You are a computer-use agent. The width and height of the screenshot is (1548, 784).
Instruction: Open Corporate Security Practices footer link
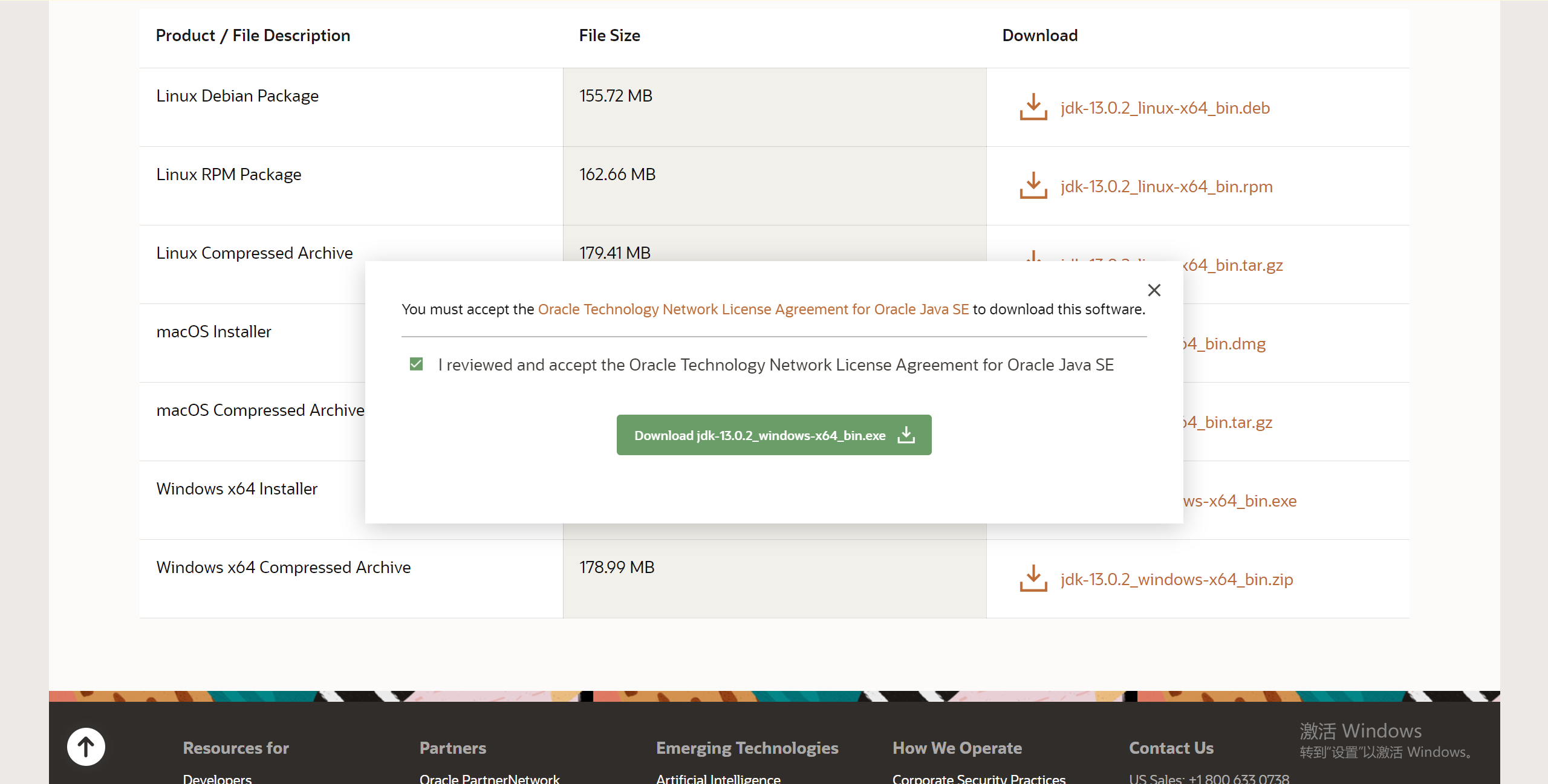pyautogui.click(x=978, y=778)
